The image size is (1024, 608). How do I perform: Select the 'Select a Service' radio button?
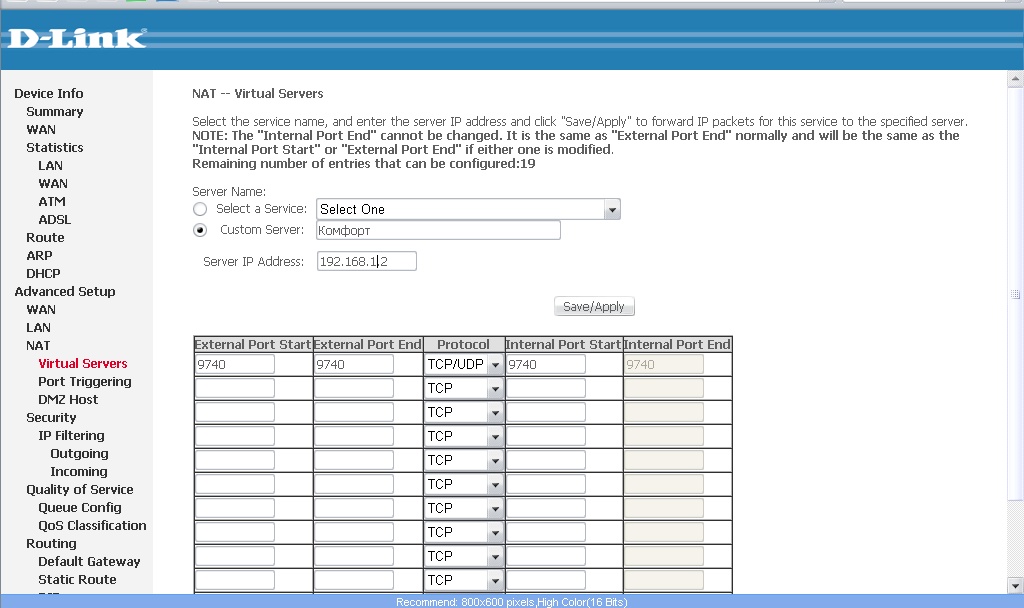pos(200,209)
